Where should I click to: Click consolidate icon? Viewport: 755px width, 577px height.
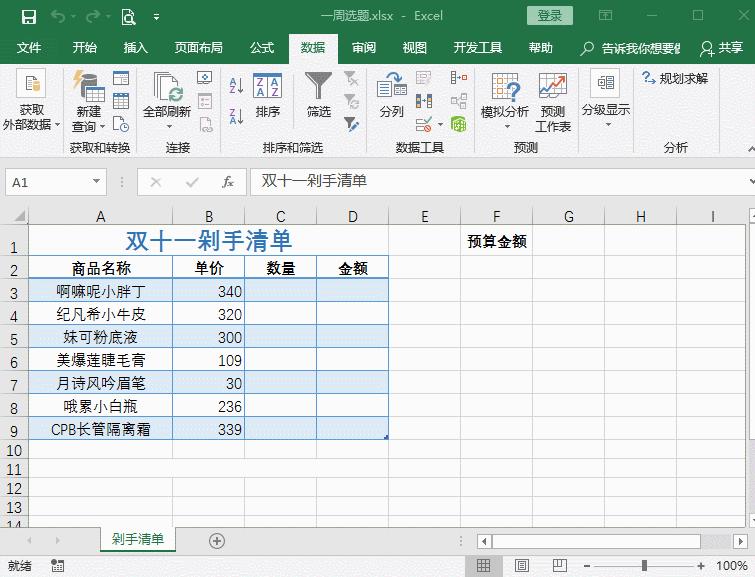(x=459, y=77)
